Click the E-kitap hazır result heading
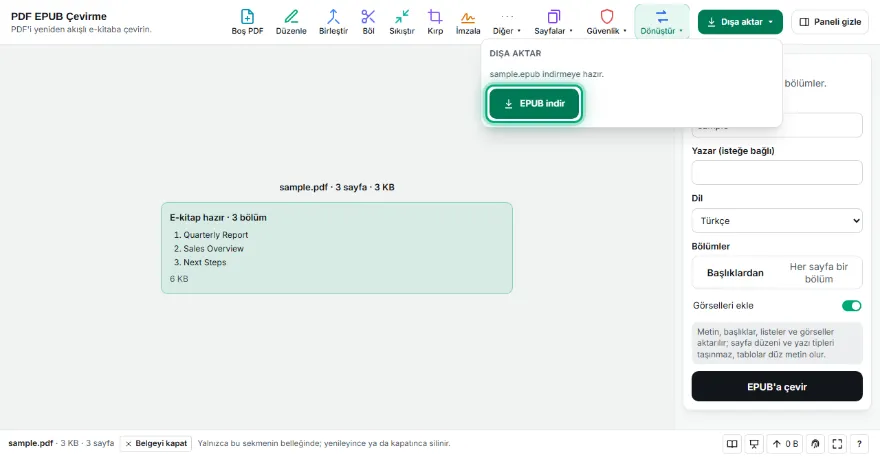The image size is (880, 457). point(218,217)
